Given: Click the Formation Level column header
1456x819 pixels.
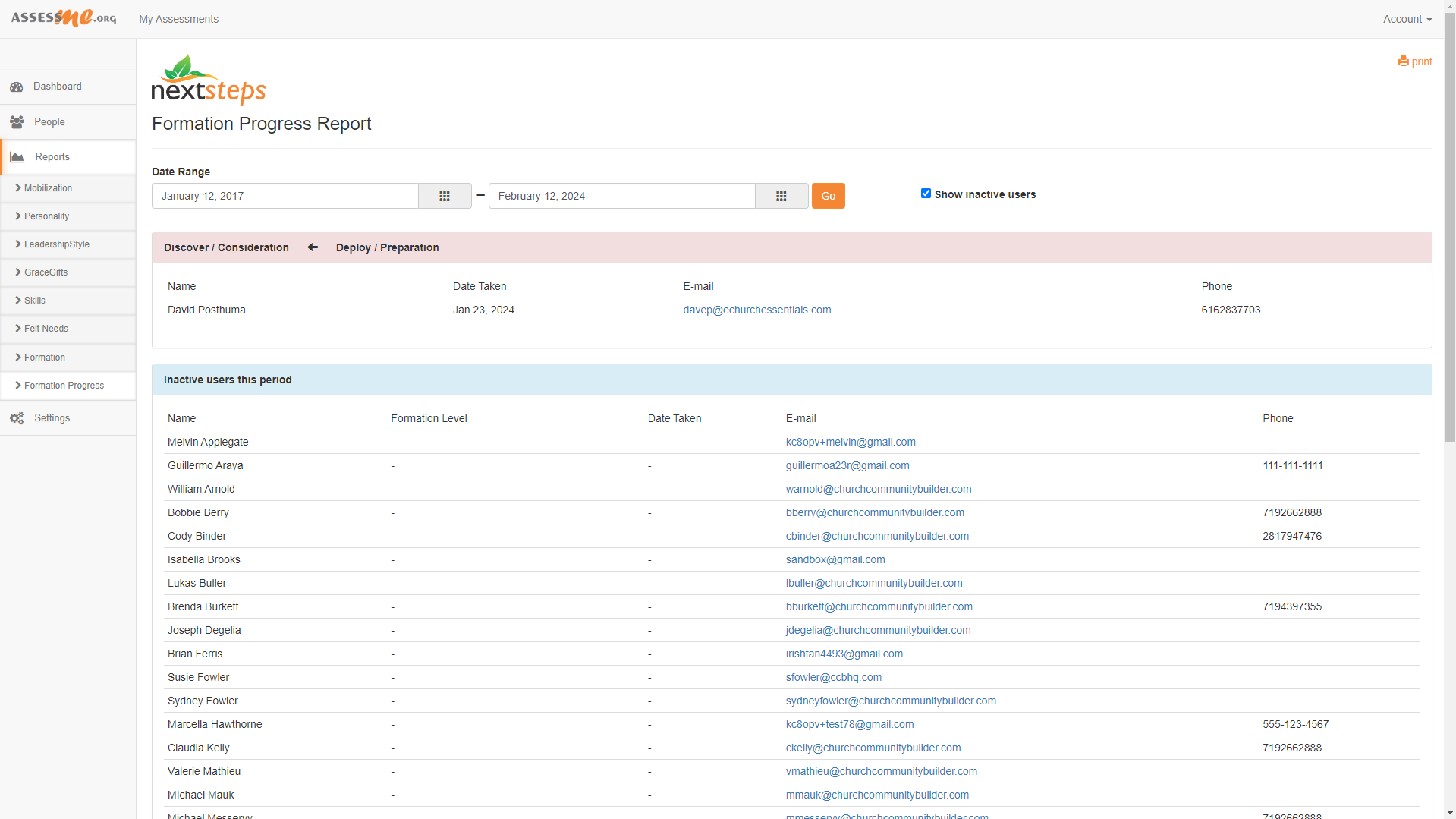Looking at the screenshot, I should 429,418.
